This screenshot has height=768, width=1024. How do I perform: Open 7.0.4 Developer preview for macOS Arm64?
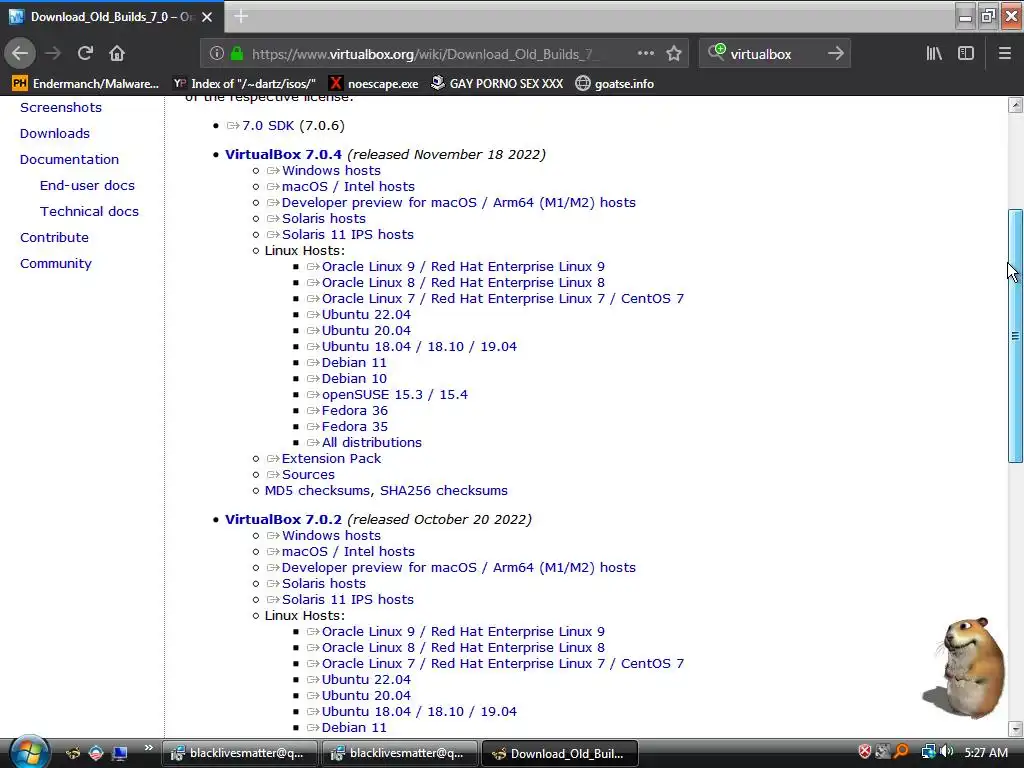[458, 202]
